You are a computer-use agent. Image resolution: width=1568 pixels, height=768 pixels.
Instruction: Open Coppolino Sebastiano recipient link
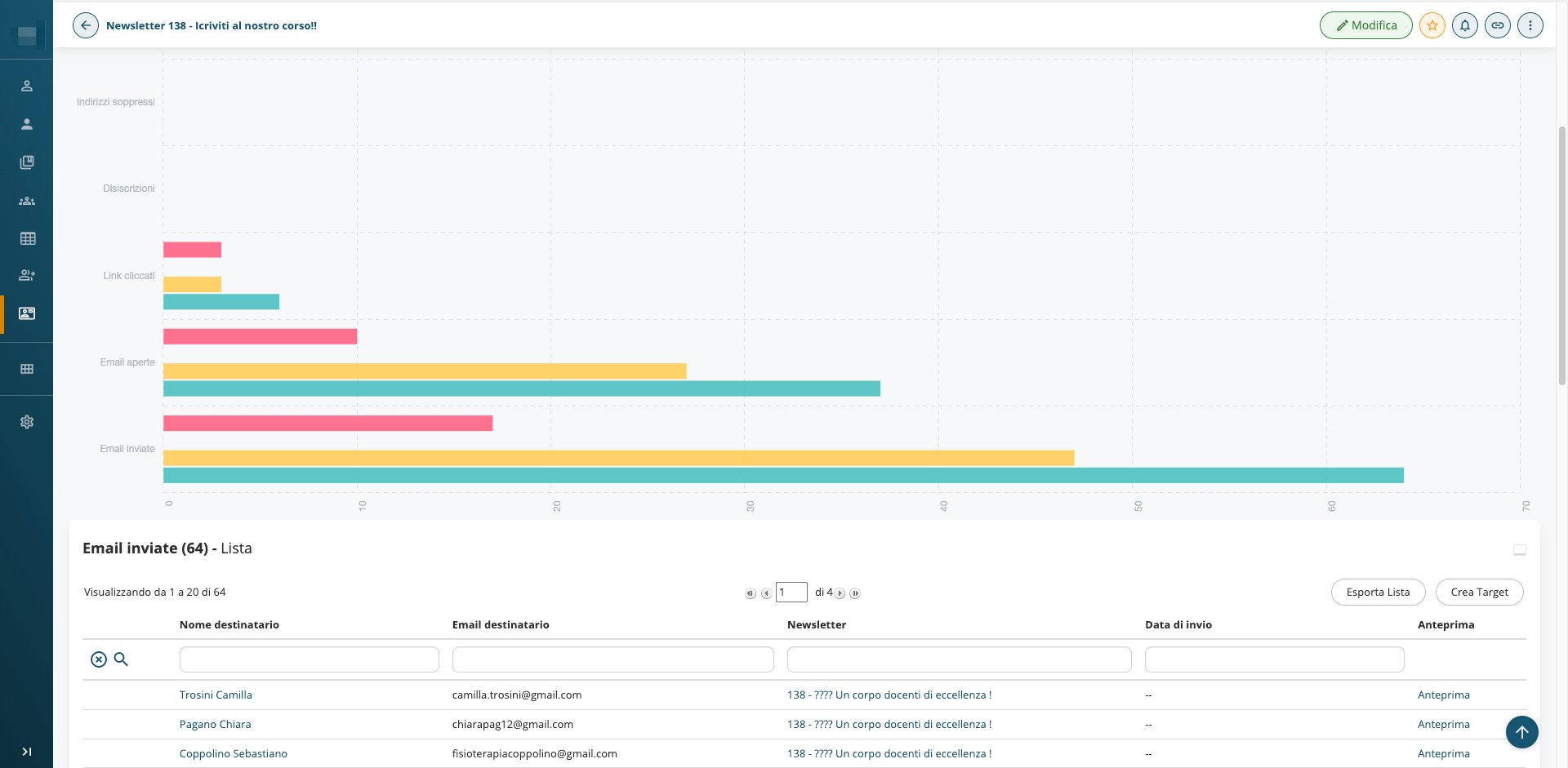tap(234, 754)
